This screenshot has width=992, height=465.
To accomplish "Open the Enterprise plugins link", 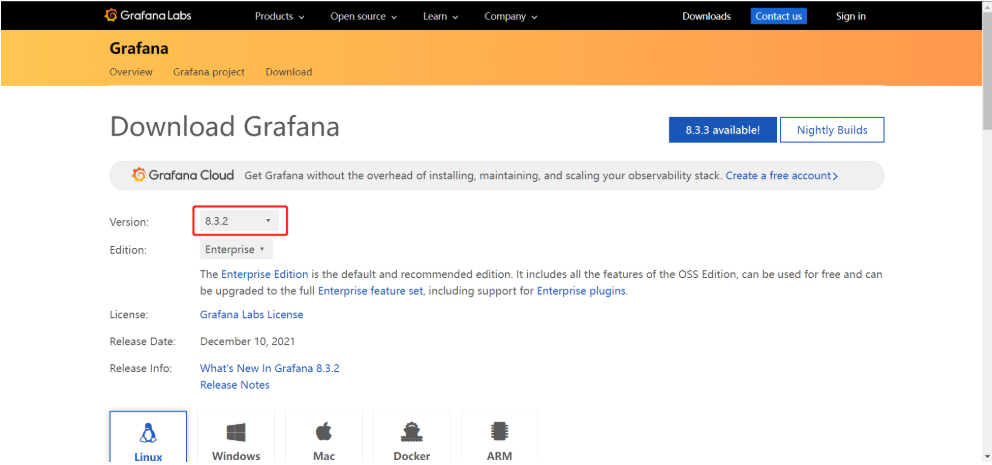I will [581, 291].
